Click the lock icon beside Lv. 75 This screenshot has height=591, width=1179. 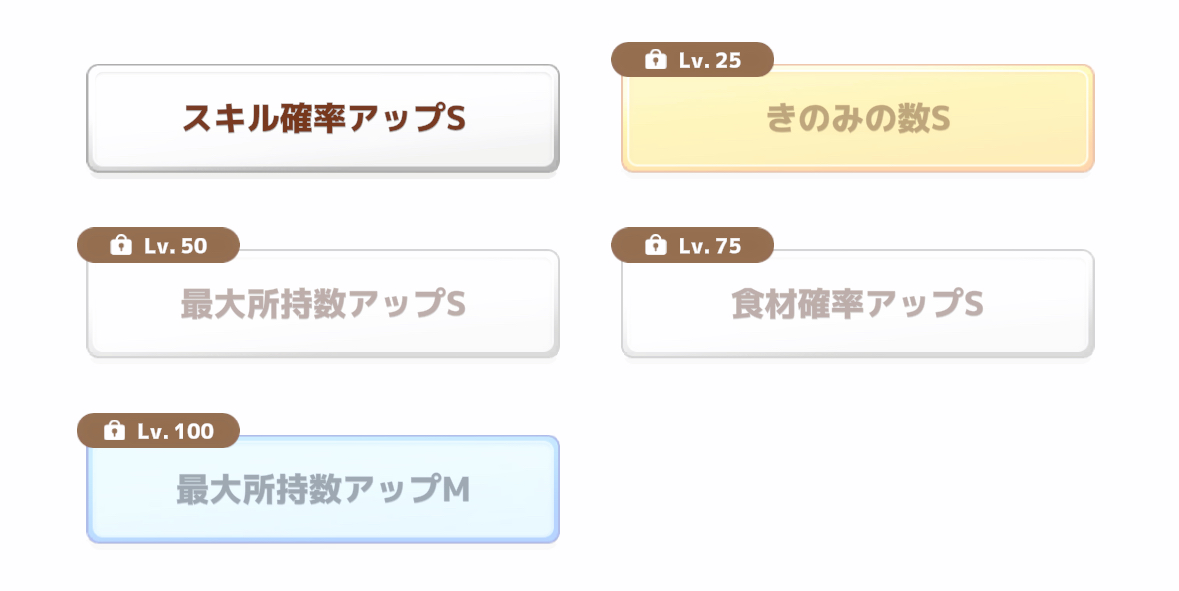(655, 245)
